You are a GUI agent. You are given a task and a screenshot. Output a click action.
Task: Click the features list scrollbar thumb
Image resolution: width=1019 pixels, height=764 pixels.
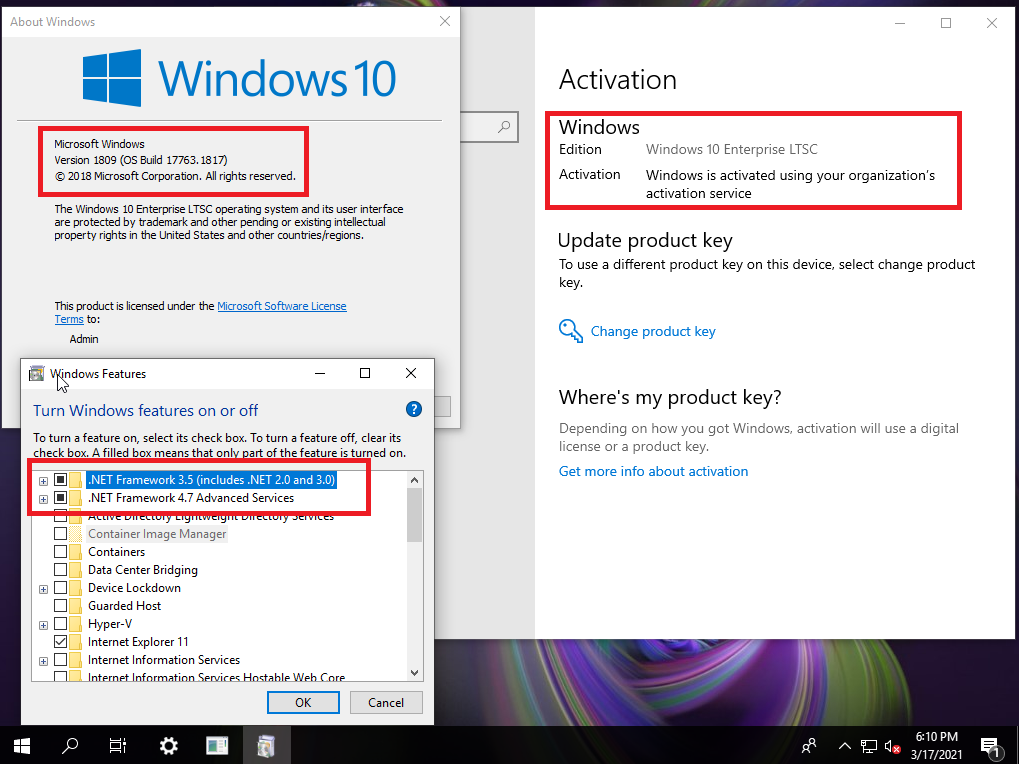point(415,515)
